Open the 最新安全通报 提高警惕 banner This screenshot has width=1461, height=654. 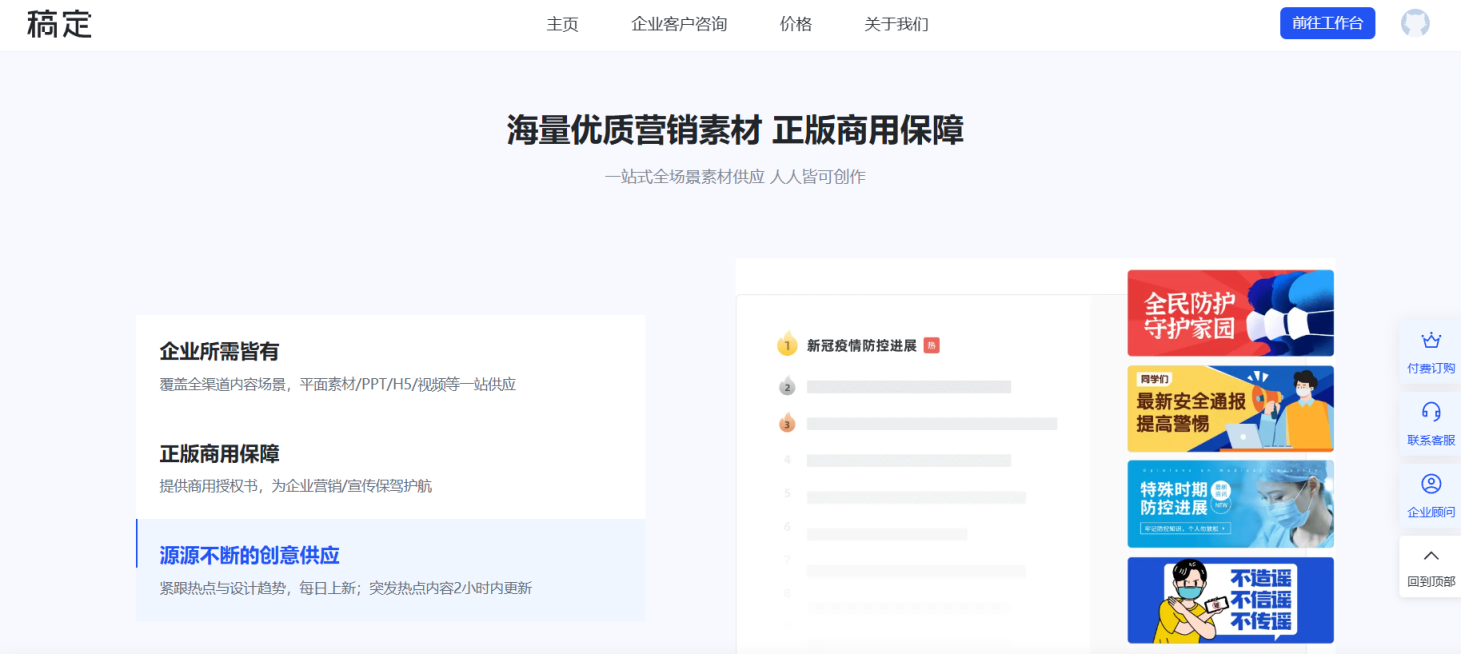(x=1230, y=408)
